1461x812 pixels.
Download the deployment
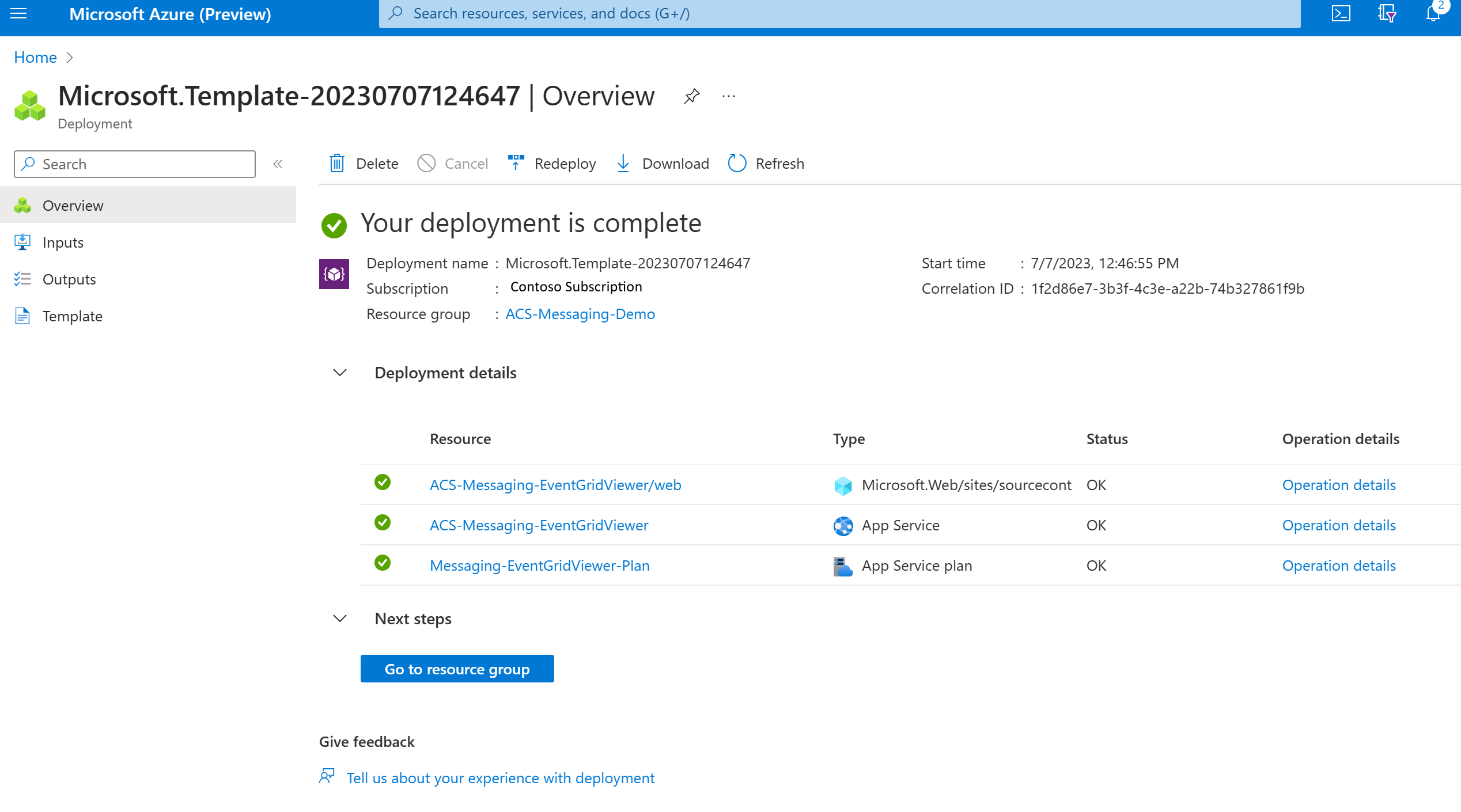coord(663,164)
